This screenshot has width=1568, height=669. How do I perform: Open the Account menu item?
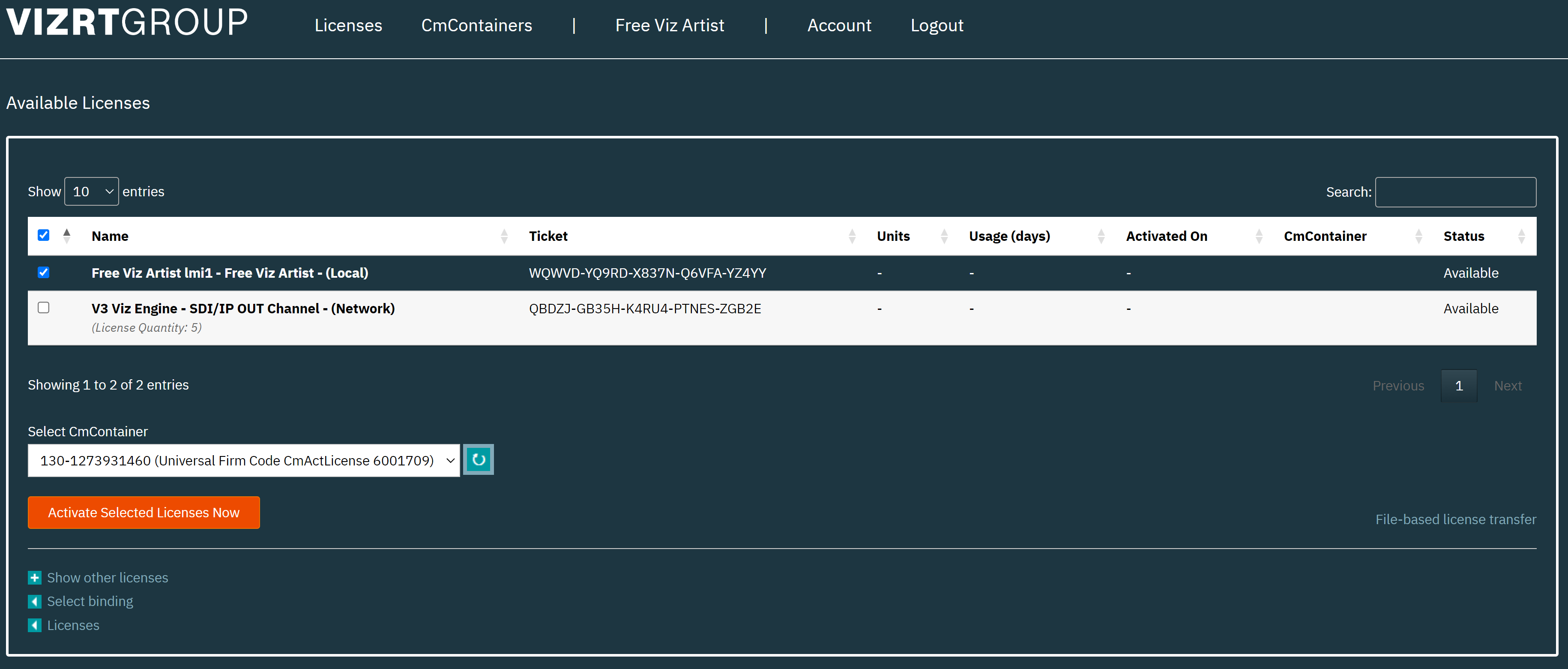pos(839,26)
